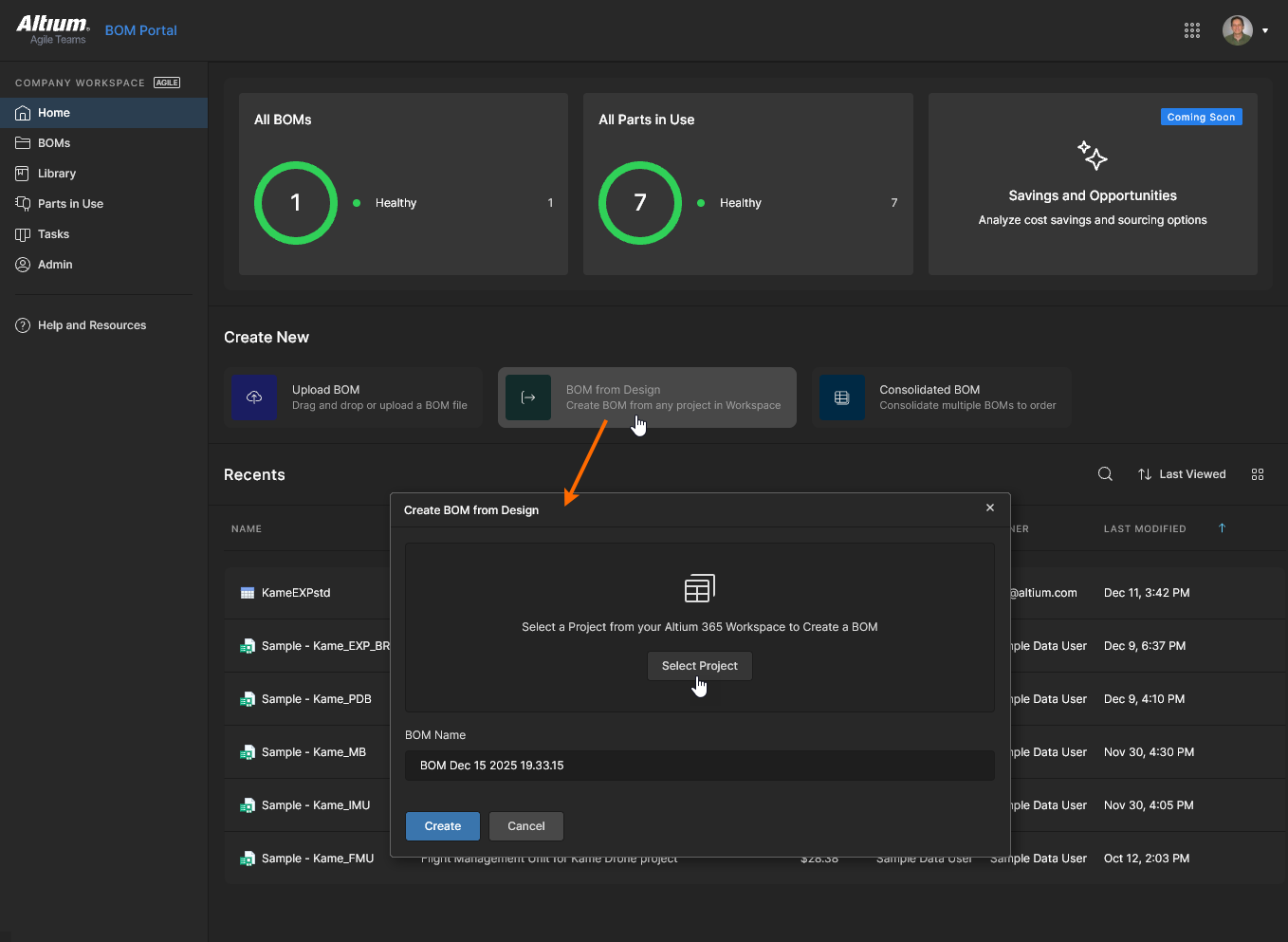Click the All BOMs green ring indicator

pos(296,203)
